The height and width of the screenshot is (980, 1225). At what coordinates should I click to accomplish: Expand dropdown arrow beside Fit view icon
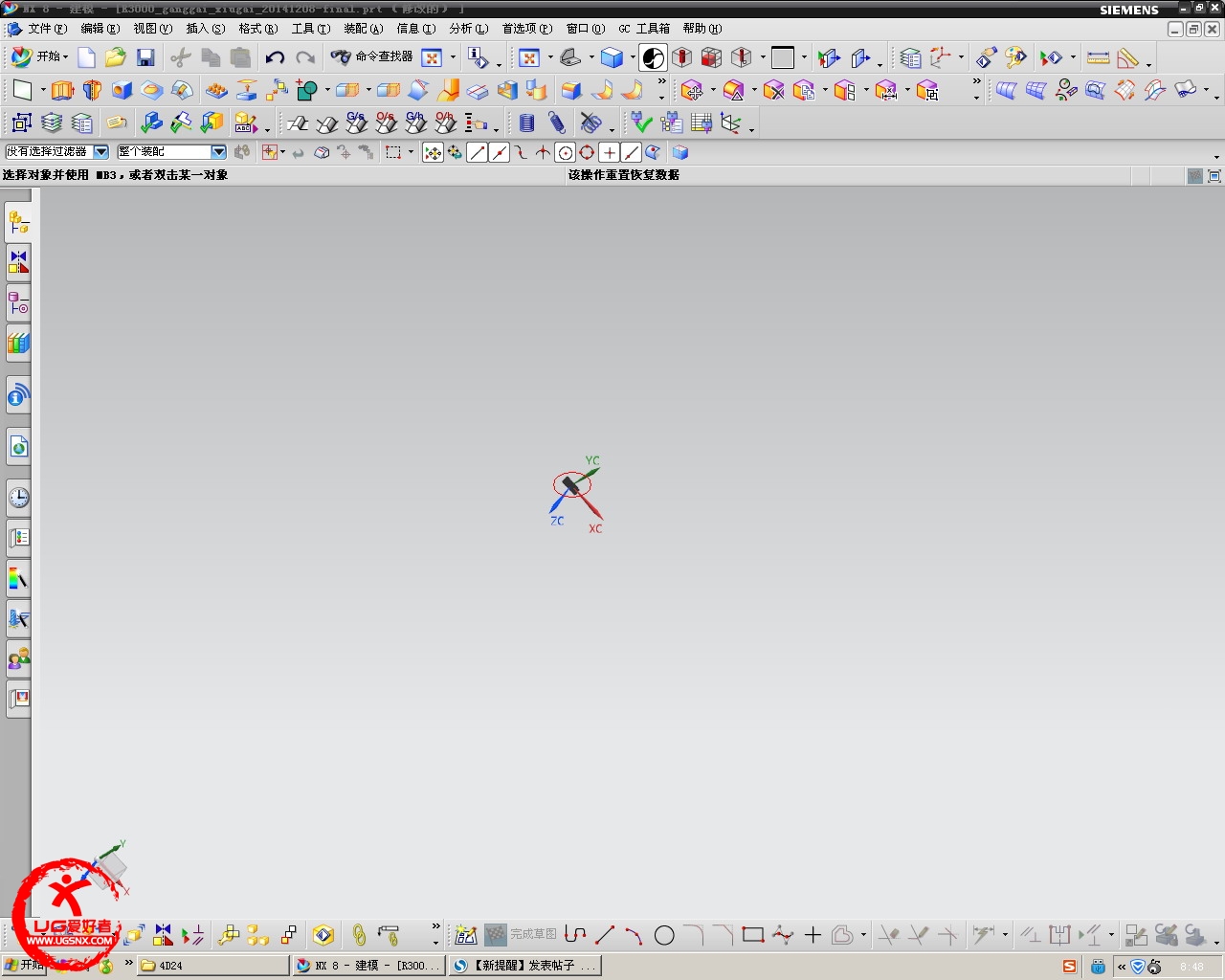550,57
